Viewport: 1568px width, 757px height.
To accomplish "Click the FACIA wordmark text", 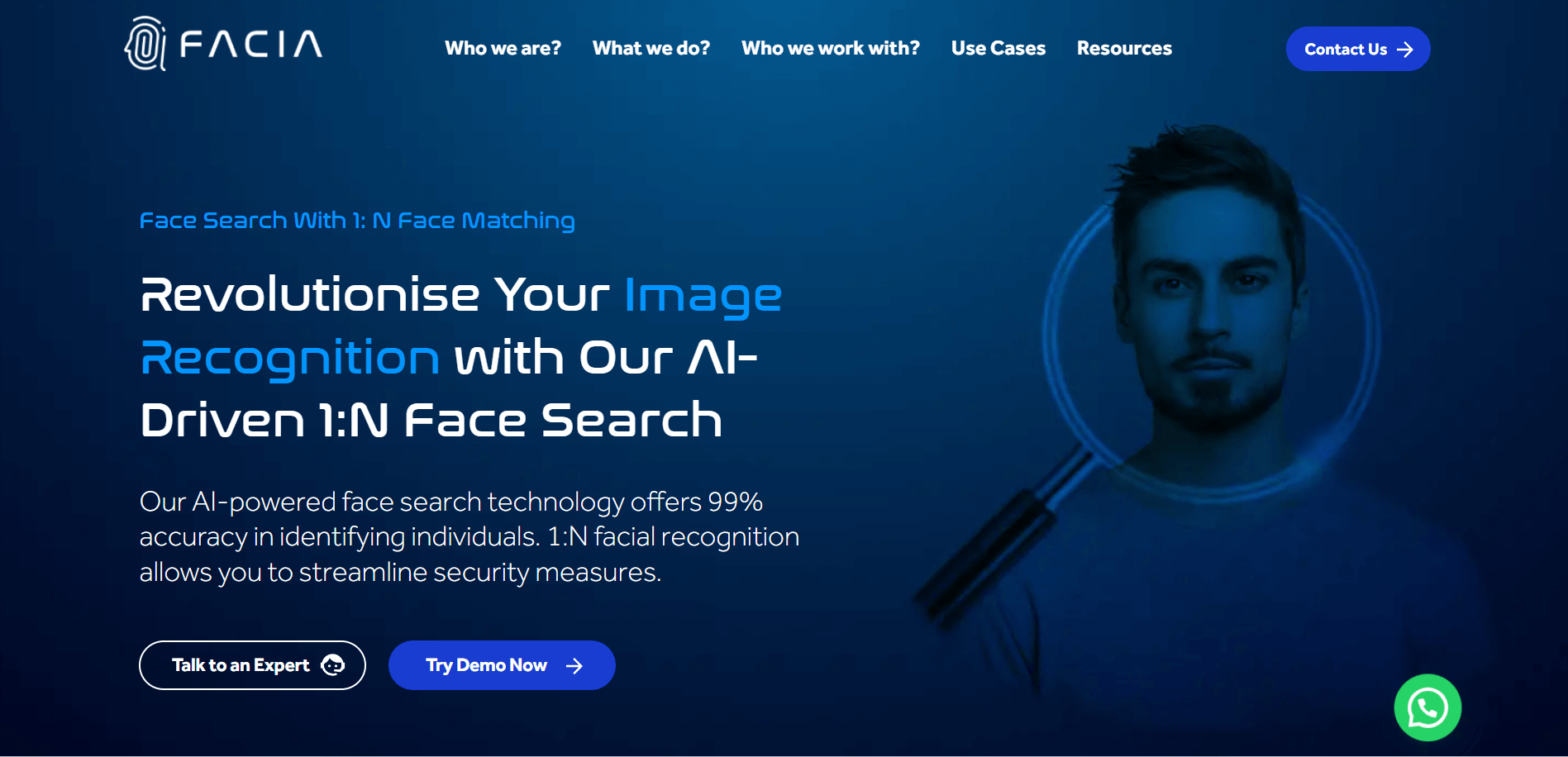I will pos(251,45).
